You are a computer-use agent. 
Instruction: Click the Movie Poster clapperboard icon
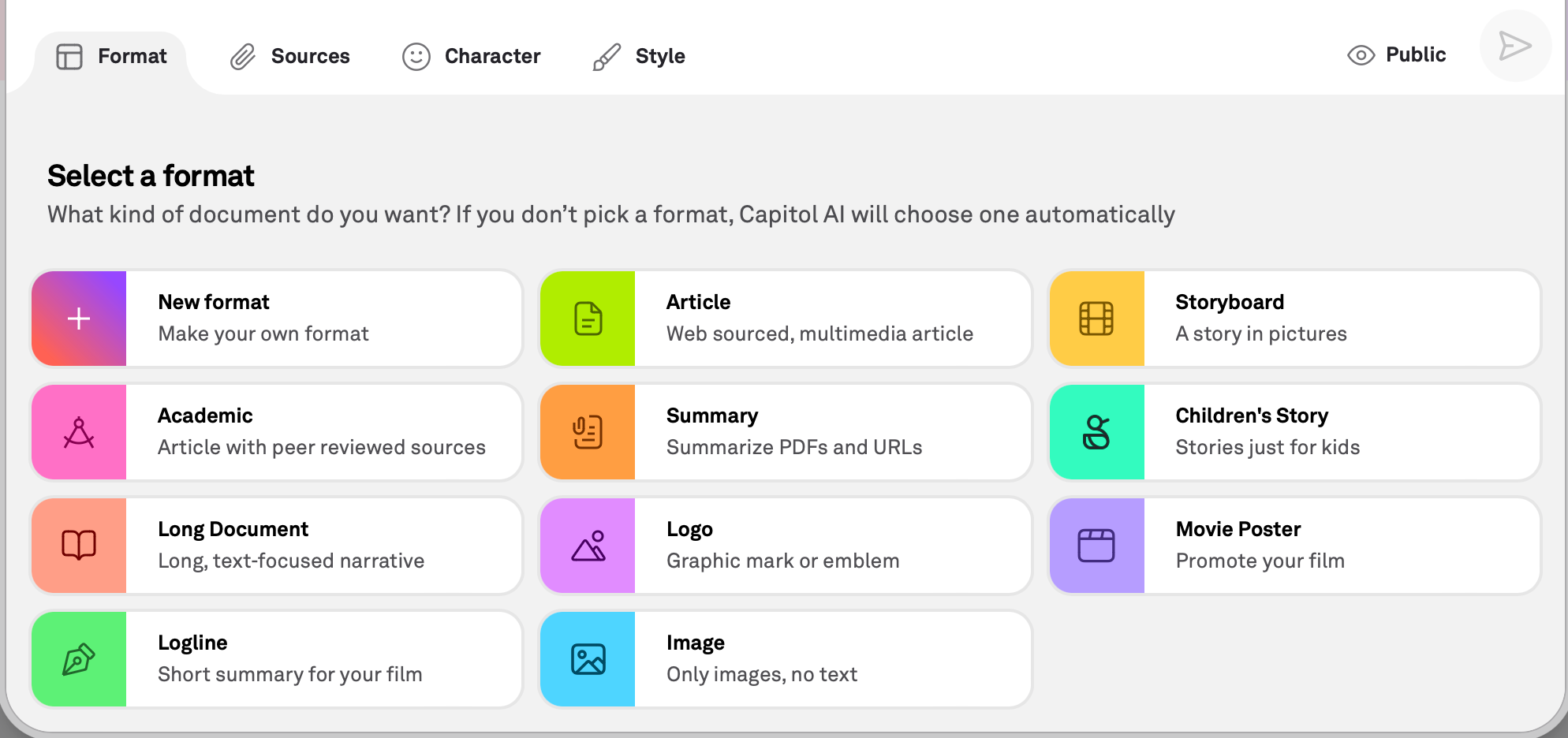click(1096, 546)
